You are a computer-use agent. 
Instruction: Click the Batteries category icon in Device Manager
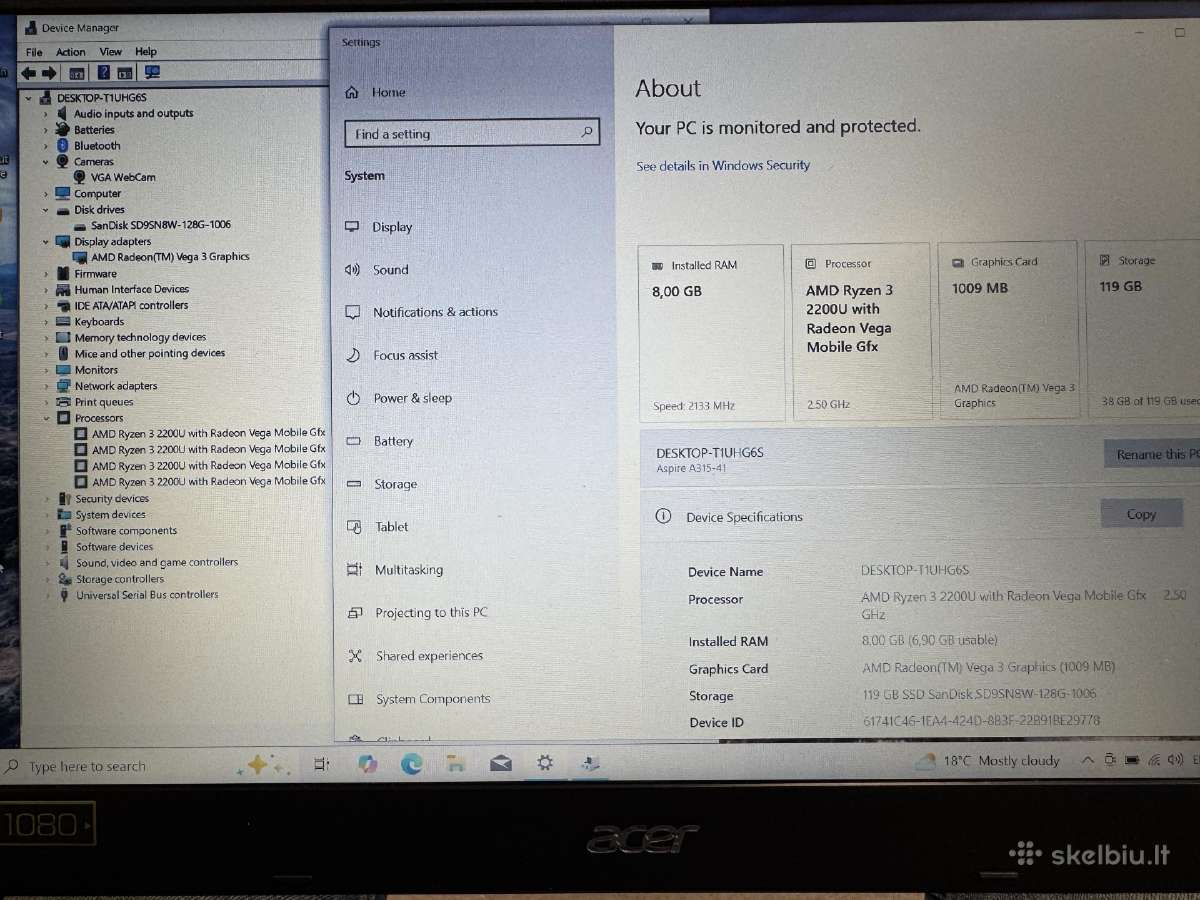(x=64, y=130)
